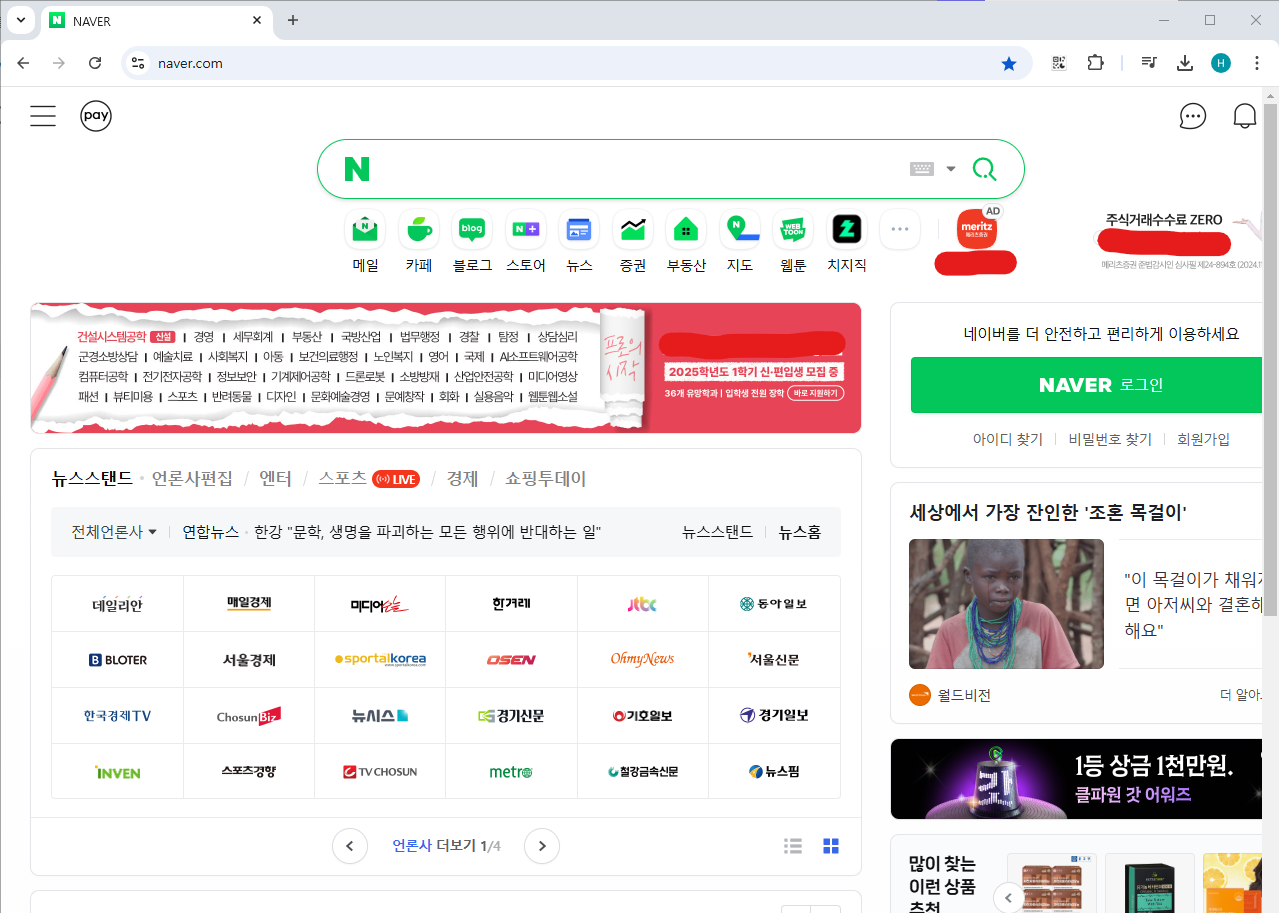Screen dimensions: 1279x913
Task: Open Chrome tab search dropdown
Action: [19, 20]
